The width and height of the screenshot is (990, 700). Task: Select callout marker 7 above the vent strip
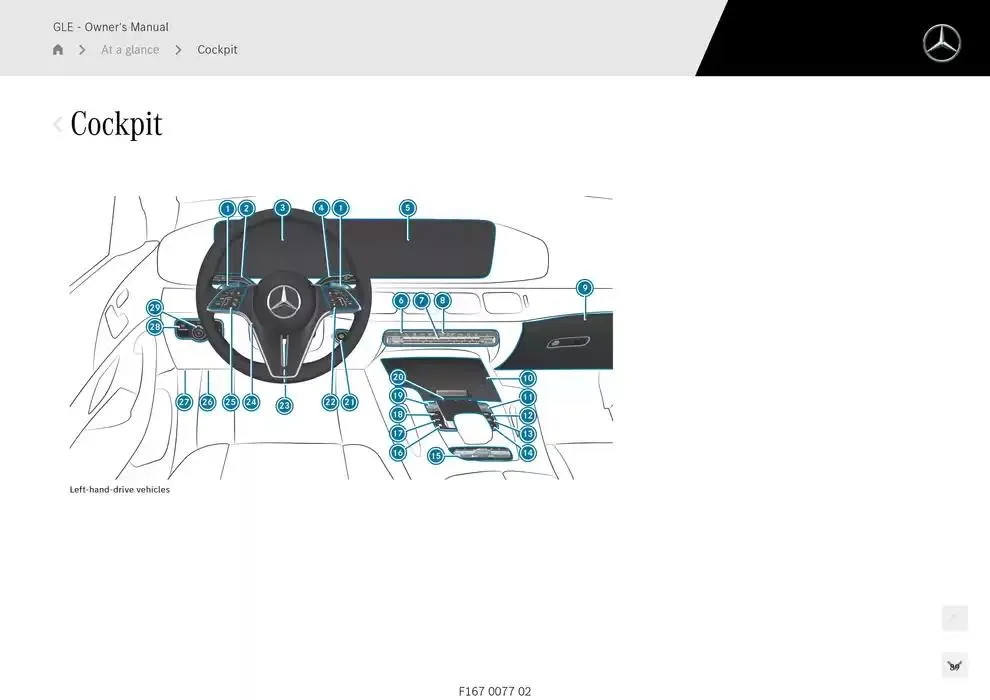point(422,300)
